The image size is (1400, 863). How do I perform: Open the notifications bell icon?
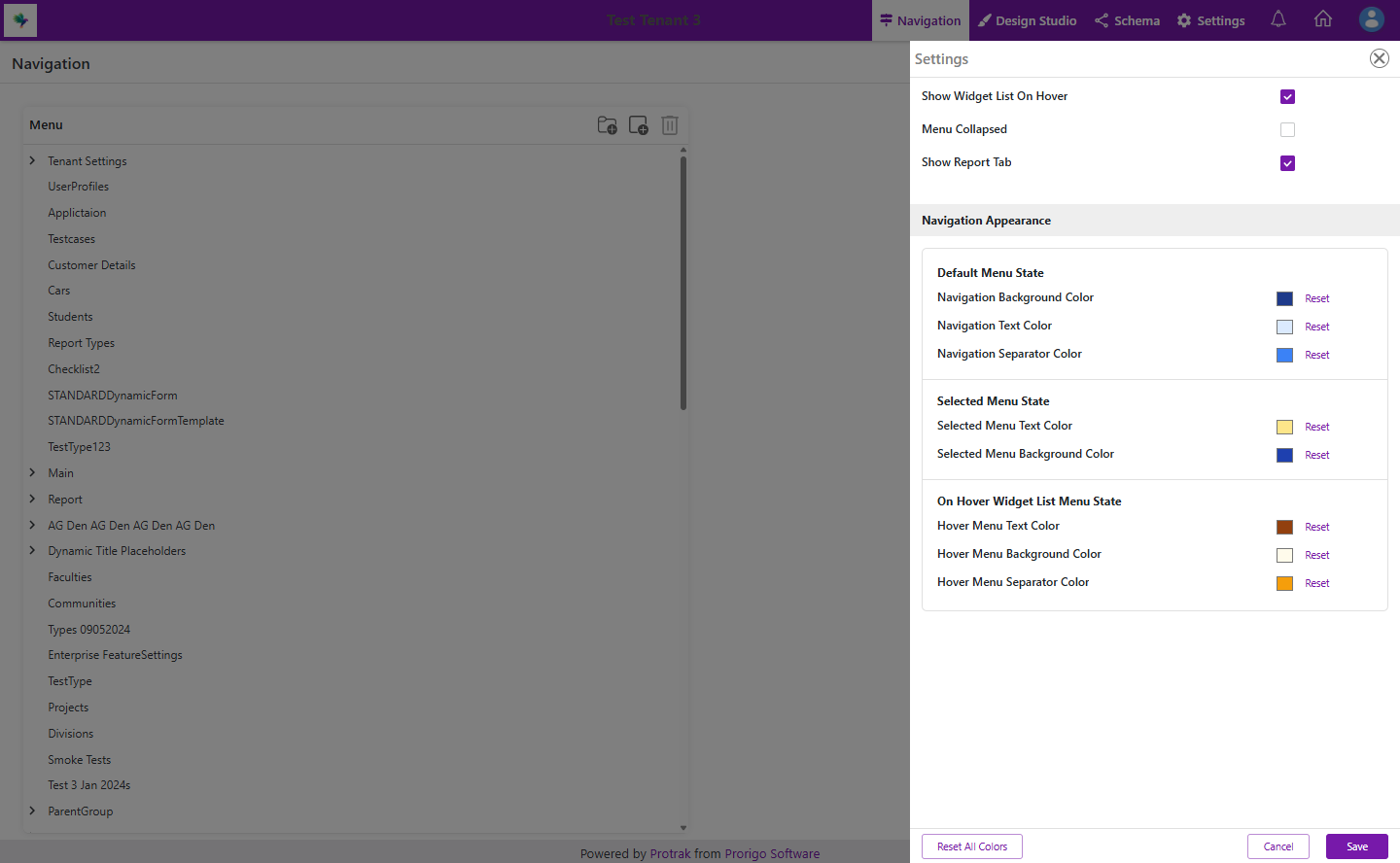1278,19
